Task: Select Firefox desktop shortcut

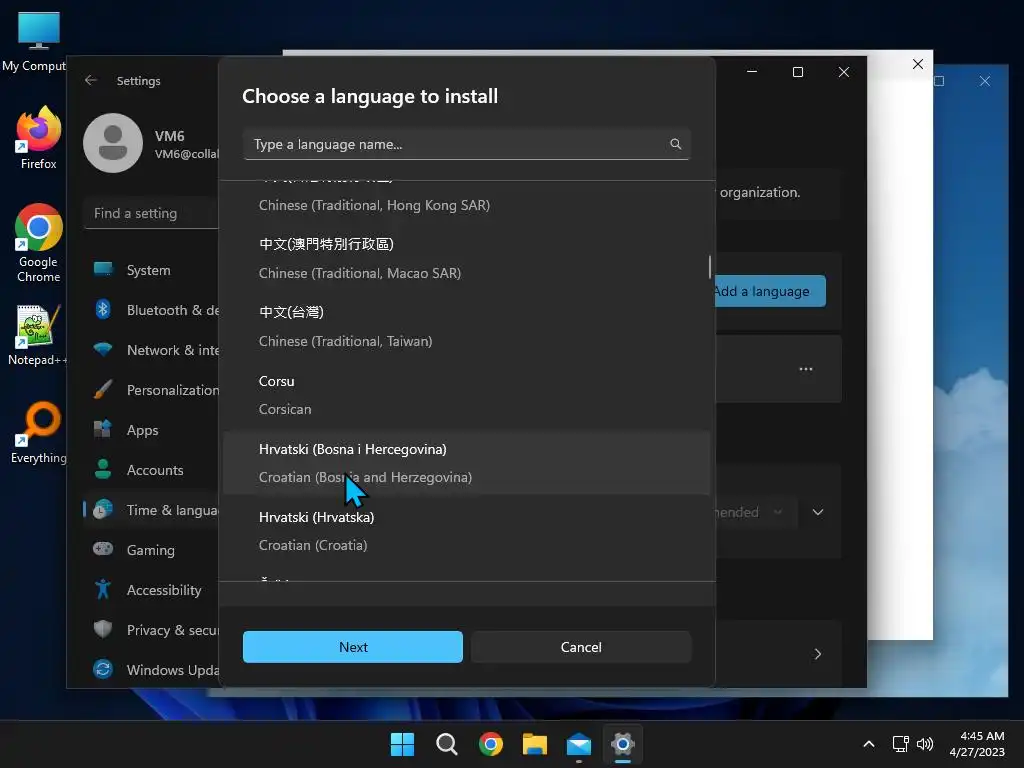Action: click(39, 138)
